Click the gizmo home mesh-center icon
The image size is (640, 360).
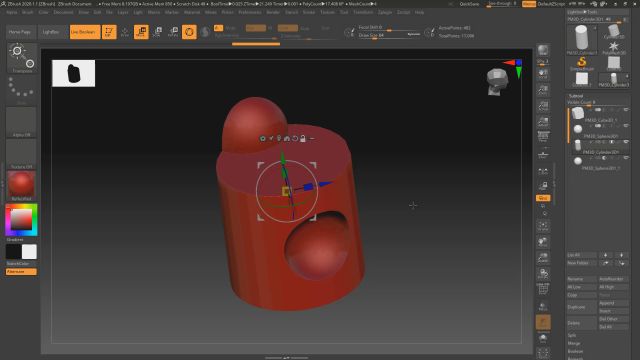coord(287,139)
